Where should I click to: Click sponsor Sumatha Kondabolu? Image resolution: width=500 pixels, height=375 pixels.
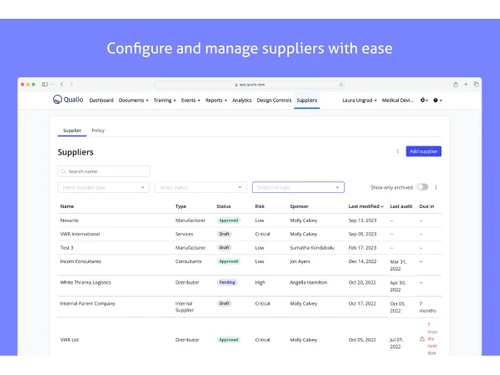[x=312, y=248]
